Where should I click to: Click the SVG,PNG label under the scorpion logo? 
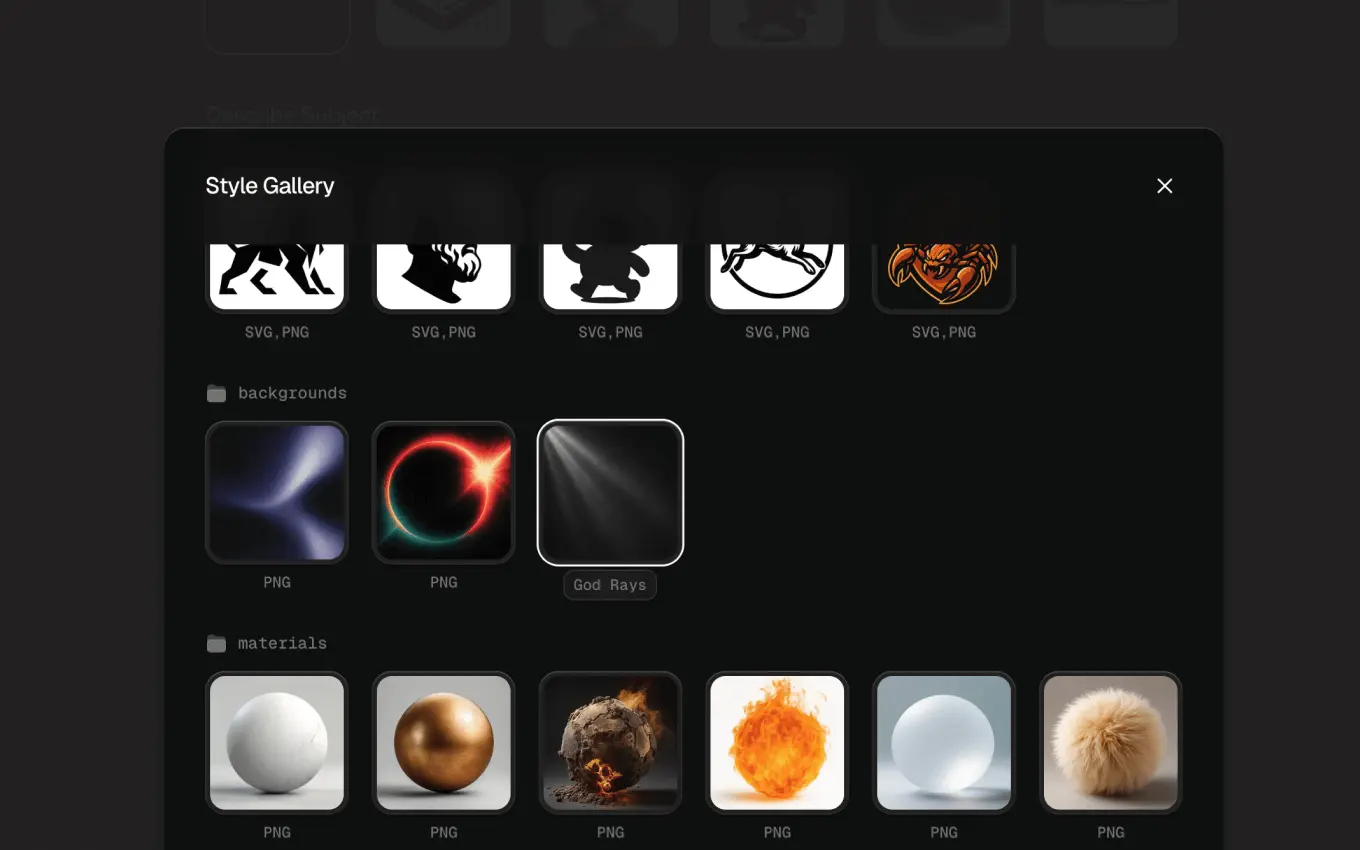pyautogui.click(x=944, y=332)
